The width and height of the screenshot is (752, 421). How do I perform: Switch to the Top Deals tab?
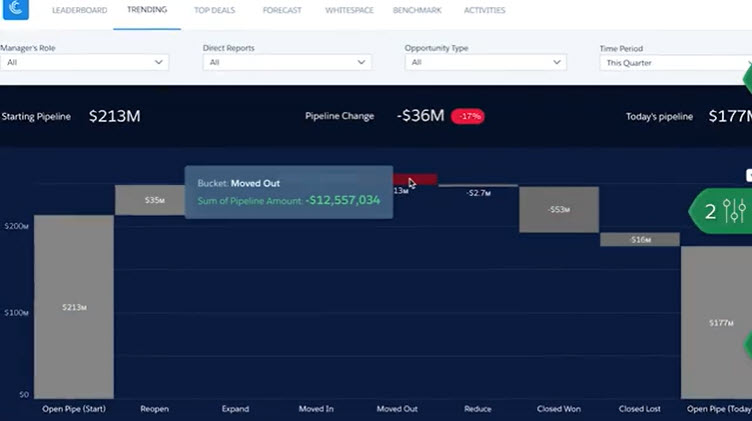(x=215, y=10)
